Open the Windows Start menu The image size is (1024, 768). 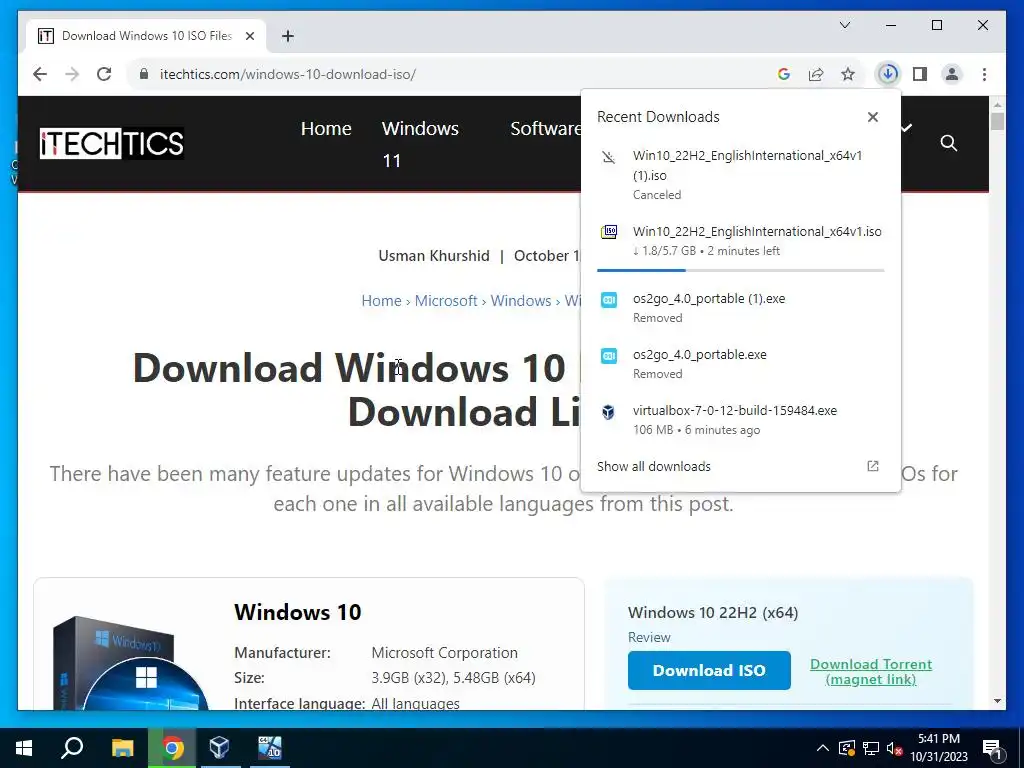click(24, 748)
